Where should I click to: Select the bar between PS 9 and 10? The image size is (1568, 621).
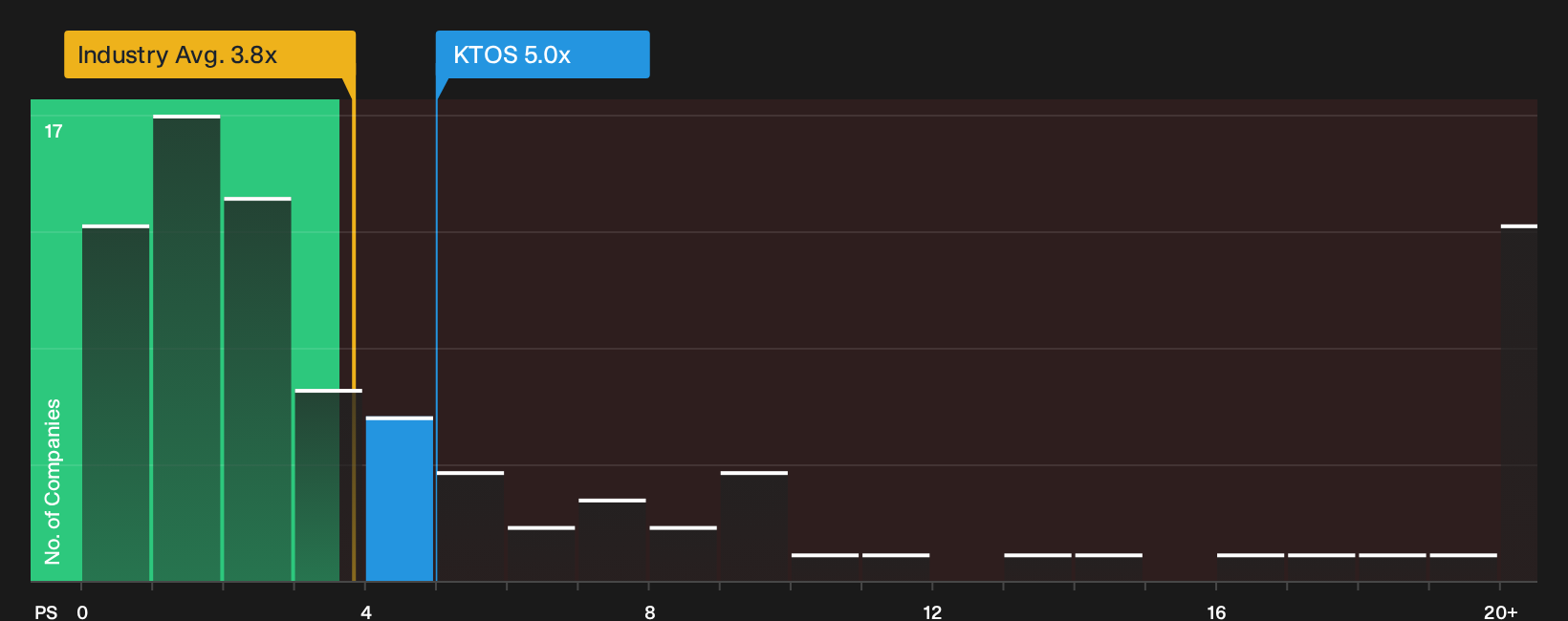click(754, 526)
